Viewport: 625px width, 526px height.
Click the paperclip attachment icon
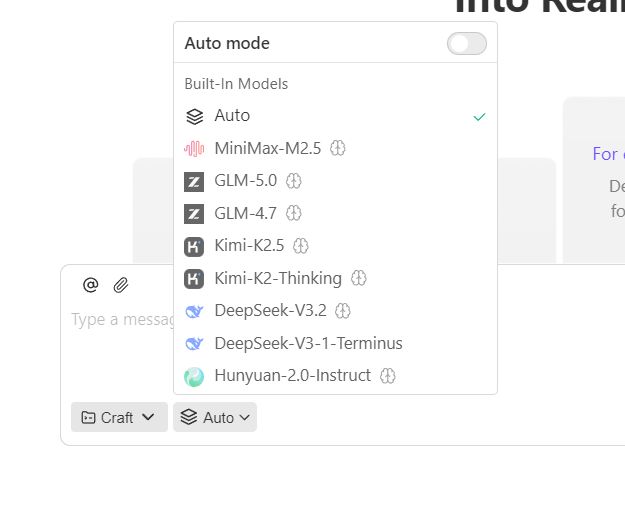click(121, 285)
